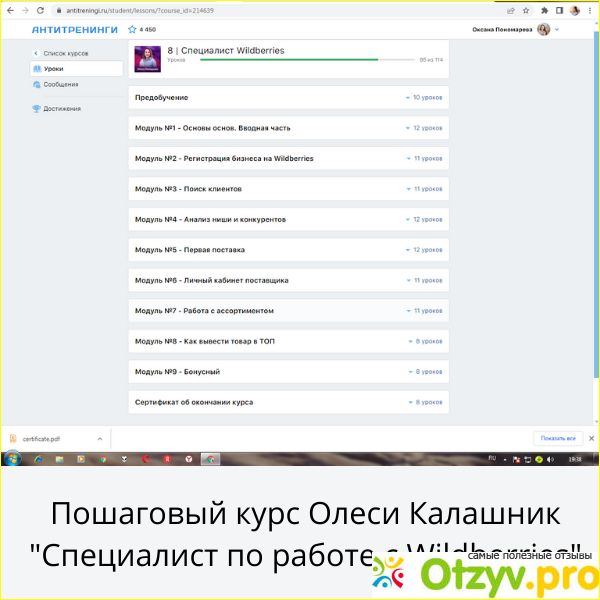Expand the Предобучение section
The image size is (600, 600).
point(288,98)
